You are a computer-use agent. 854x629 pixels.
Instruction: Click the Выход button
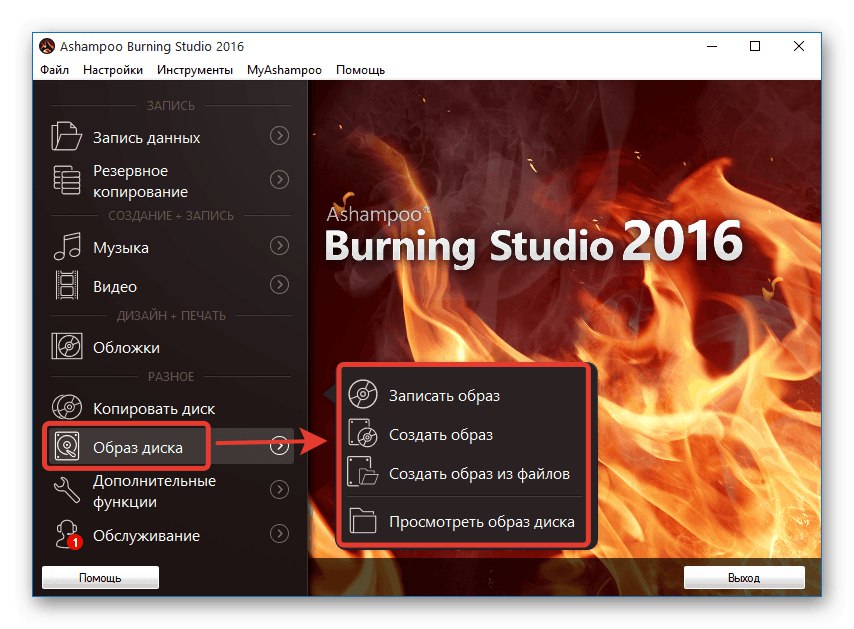[x=743, y=577]
